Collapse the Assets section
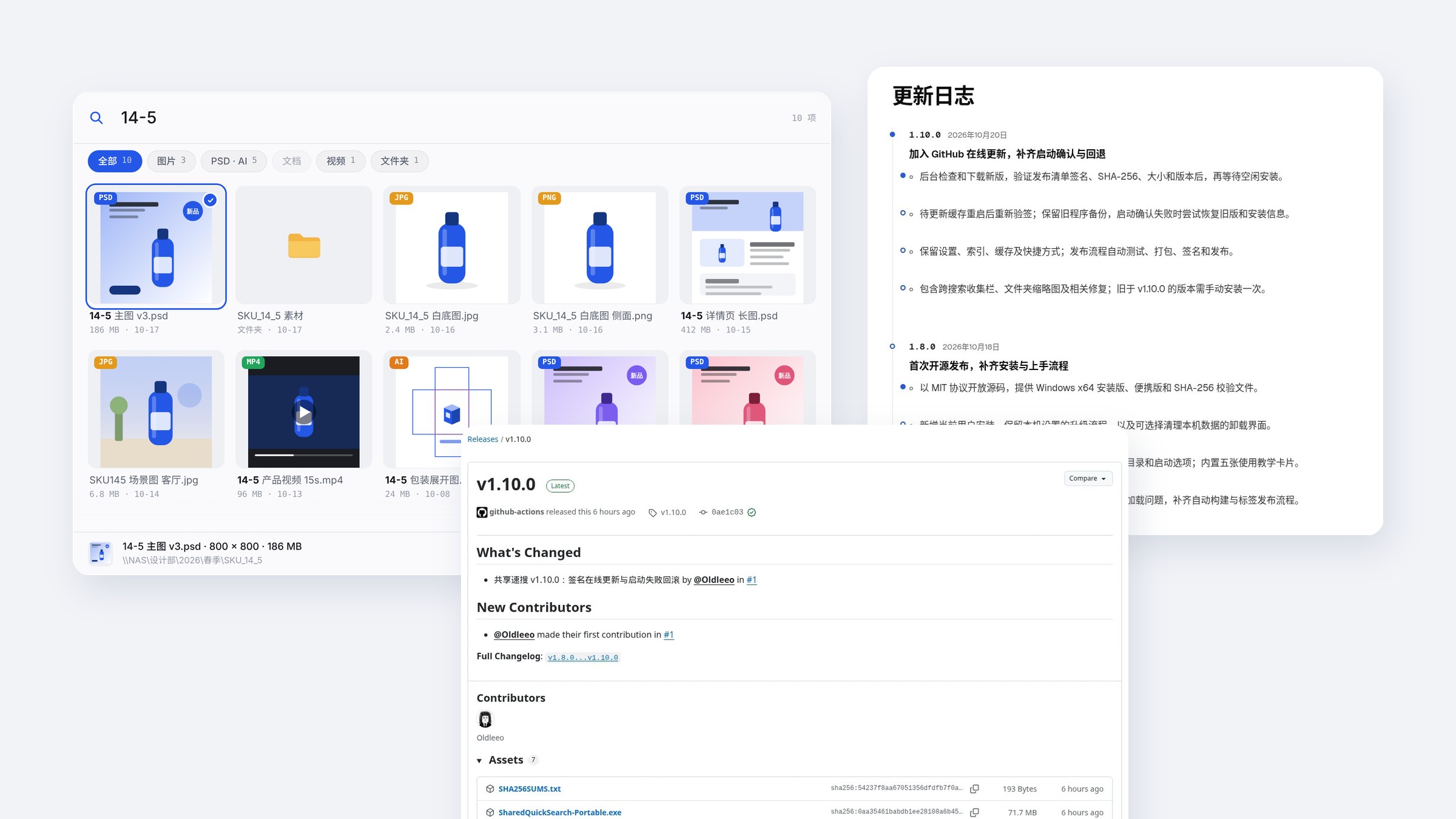 (x=479, y=761)
